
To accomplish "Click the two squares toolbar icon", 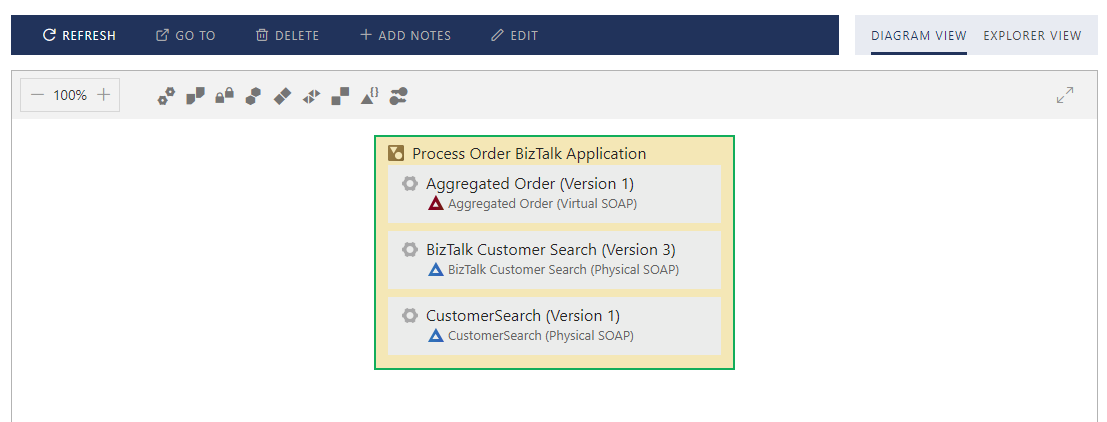I will point(340,96).
